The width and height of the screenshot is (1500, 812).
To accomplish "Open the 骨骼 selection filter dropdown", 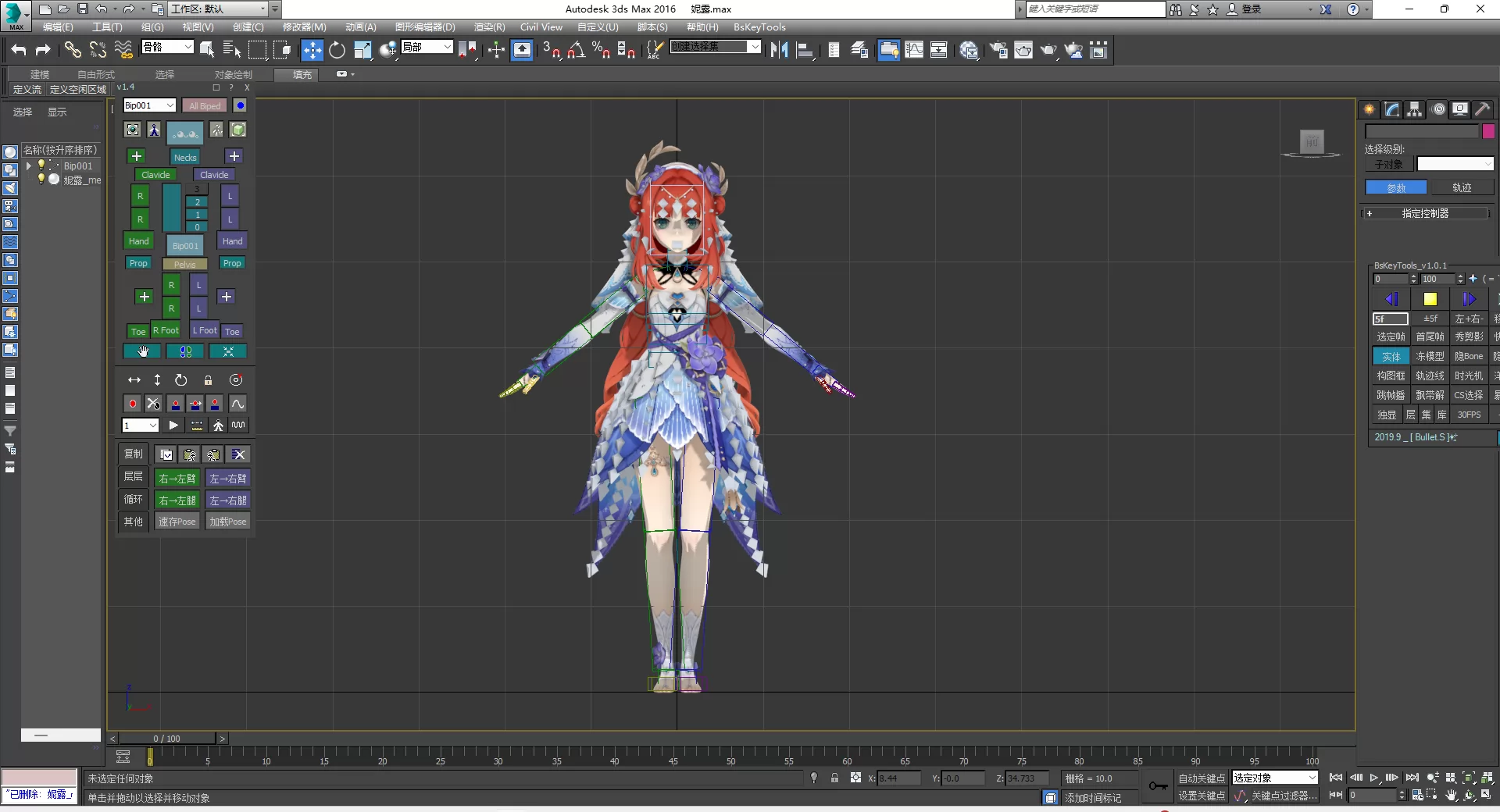I will click(167, 47).
